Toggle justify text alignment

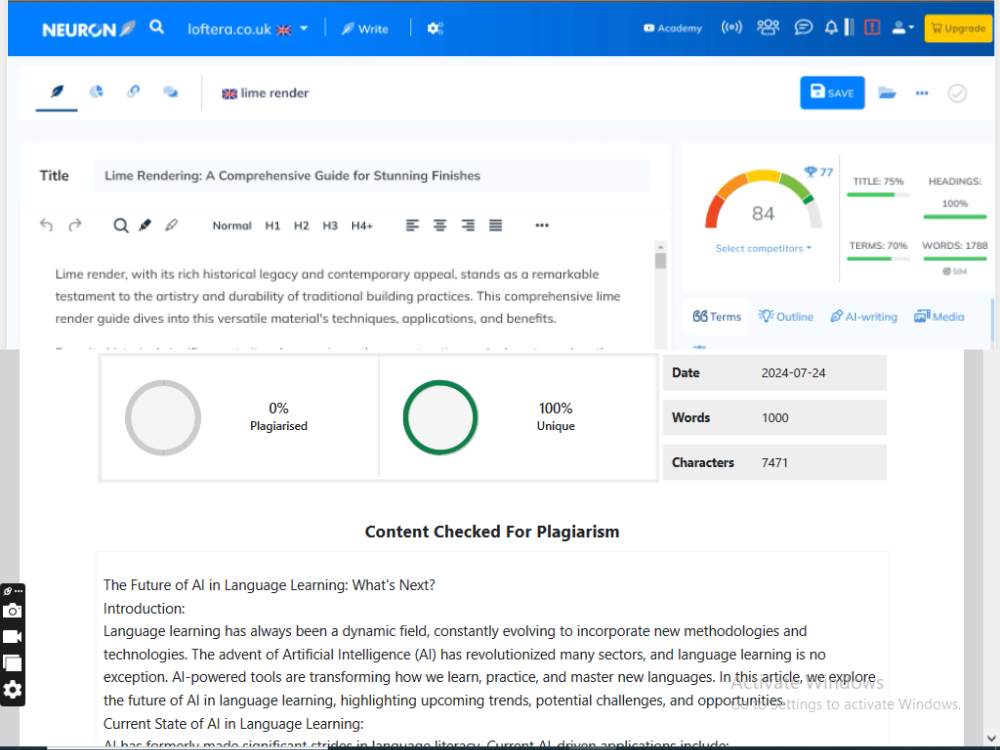(x=495, y=226)
